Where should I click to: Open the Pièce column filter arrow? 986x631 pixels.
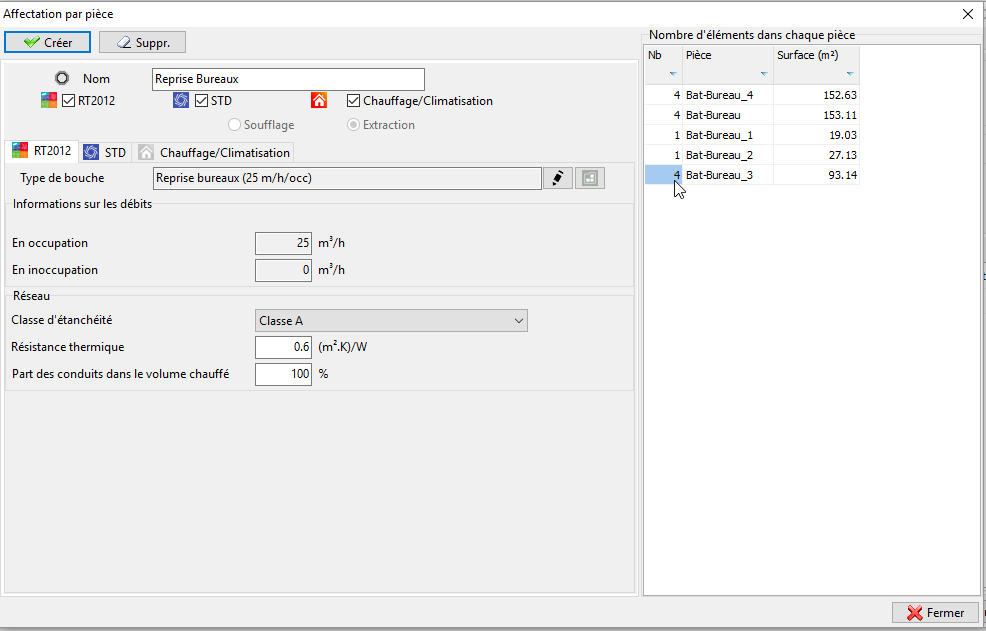point(764,74)
